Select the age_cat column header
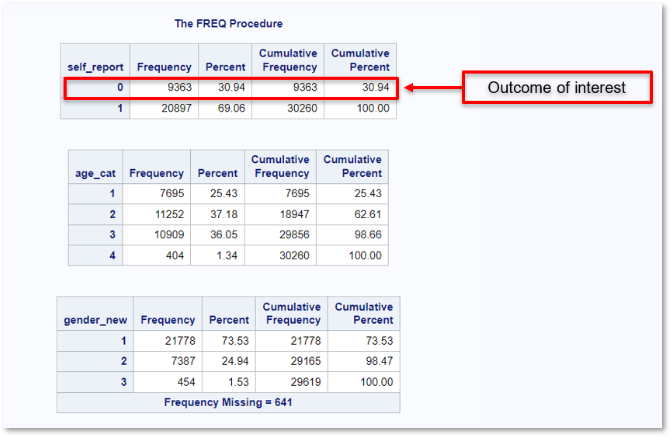 pyautogui.click(x=96, y=172)
